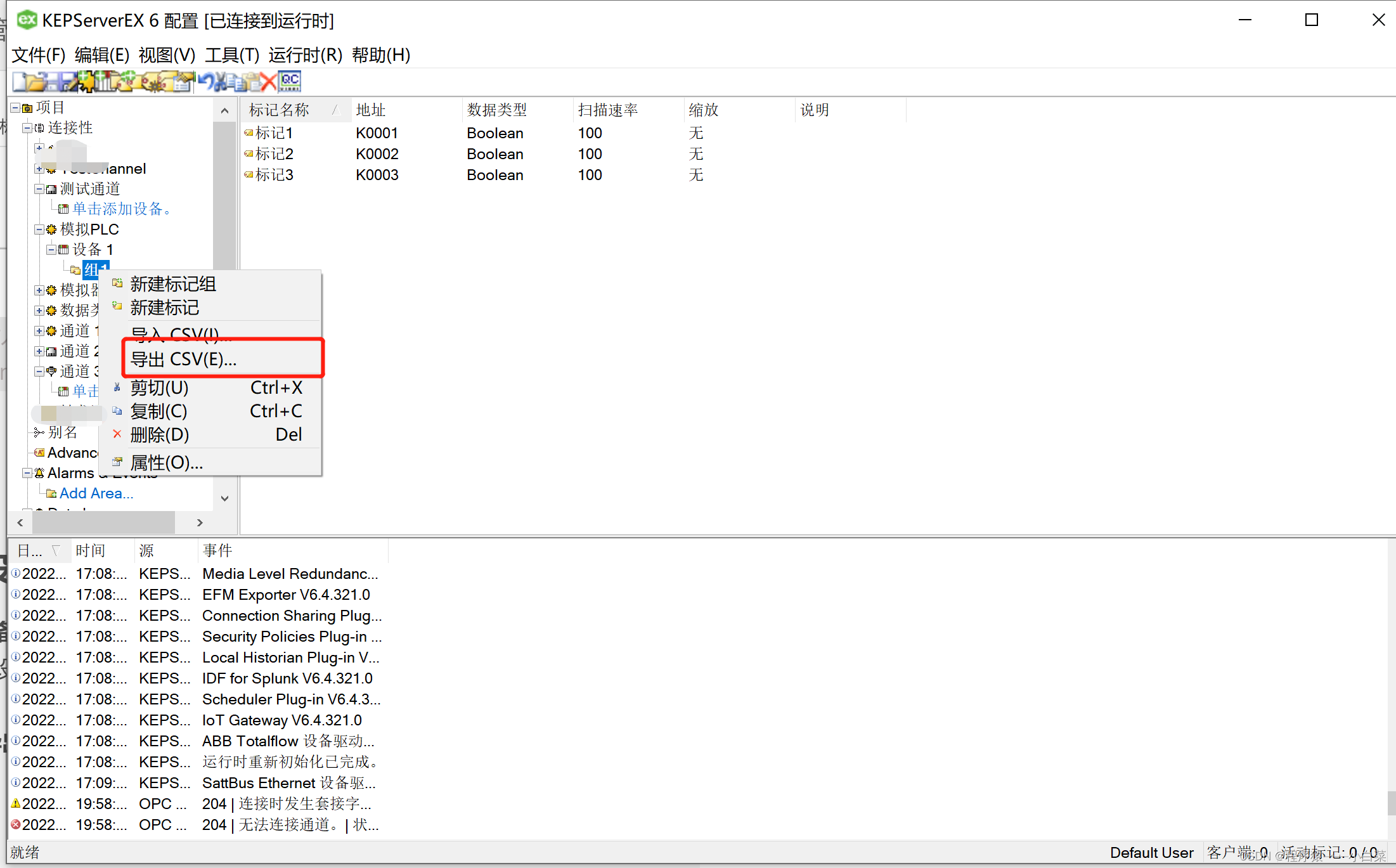Choose 复制(C) from context menu

(x=211, y=411)
